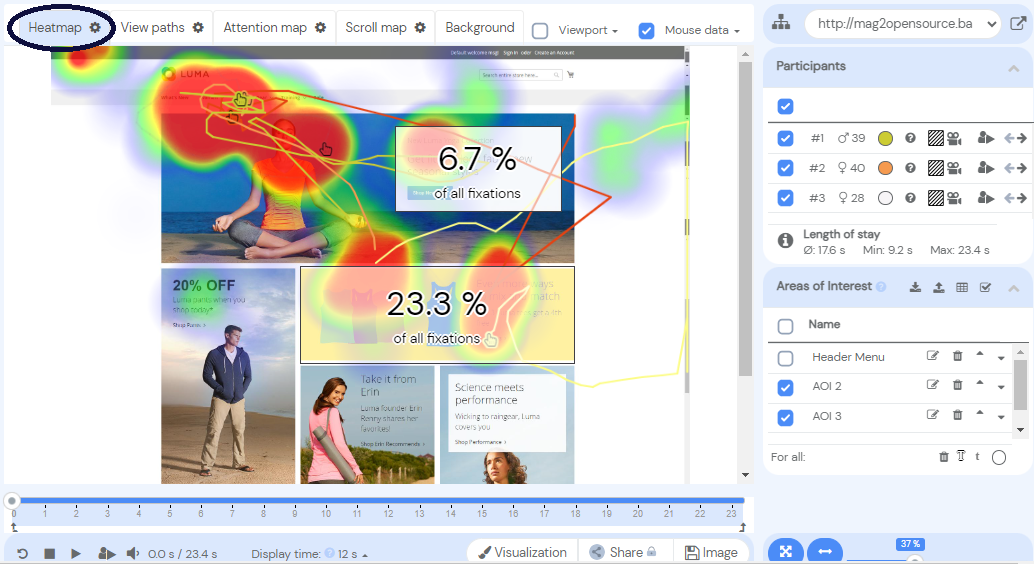Open the Heatmap settings gear
Image resolution: width=1034 pixels, height=564 pixels.
coord(95,28)
